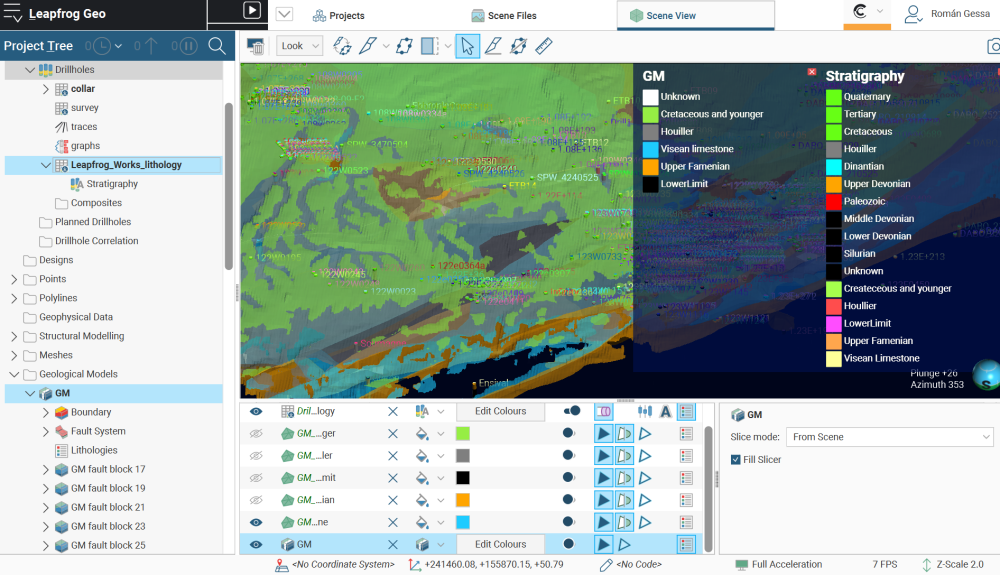Show GM_...mit surface via eye icon
Viewport: 1000px width, 575px height.
[256, 478]
